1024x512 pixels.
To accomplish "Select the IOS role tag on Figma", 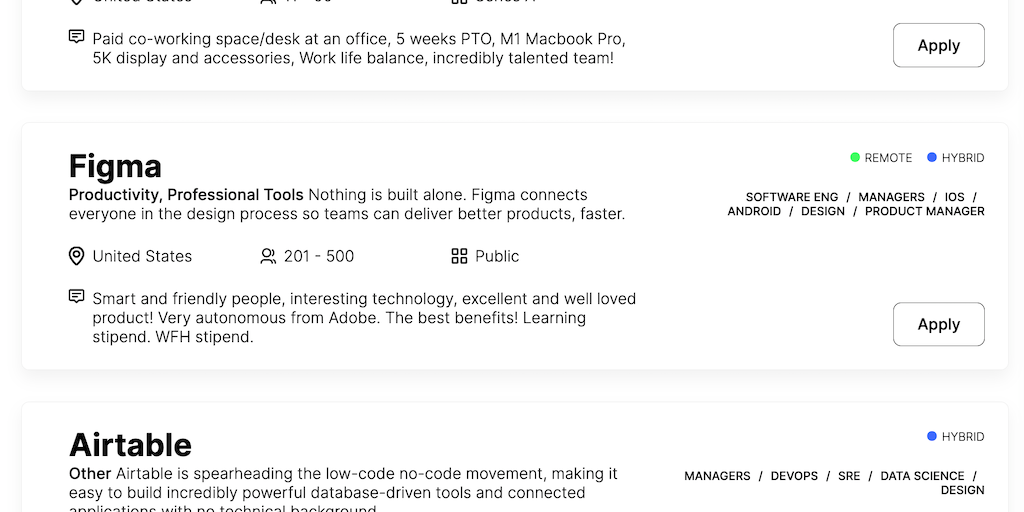I will point(955,197).
